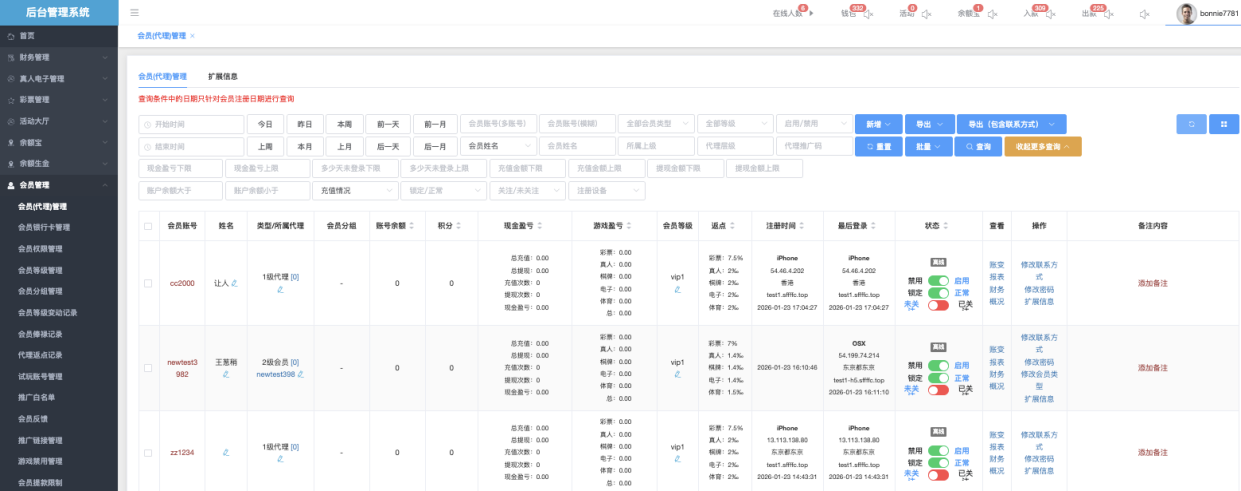Open the 全部会员类型 dropdown
This screenshot has width=1241, height=491.
pos(655,124)
